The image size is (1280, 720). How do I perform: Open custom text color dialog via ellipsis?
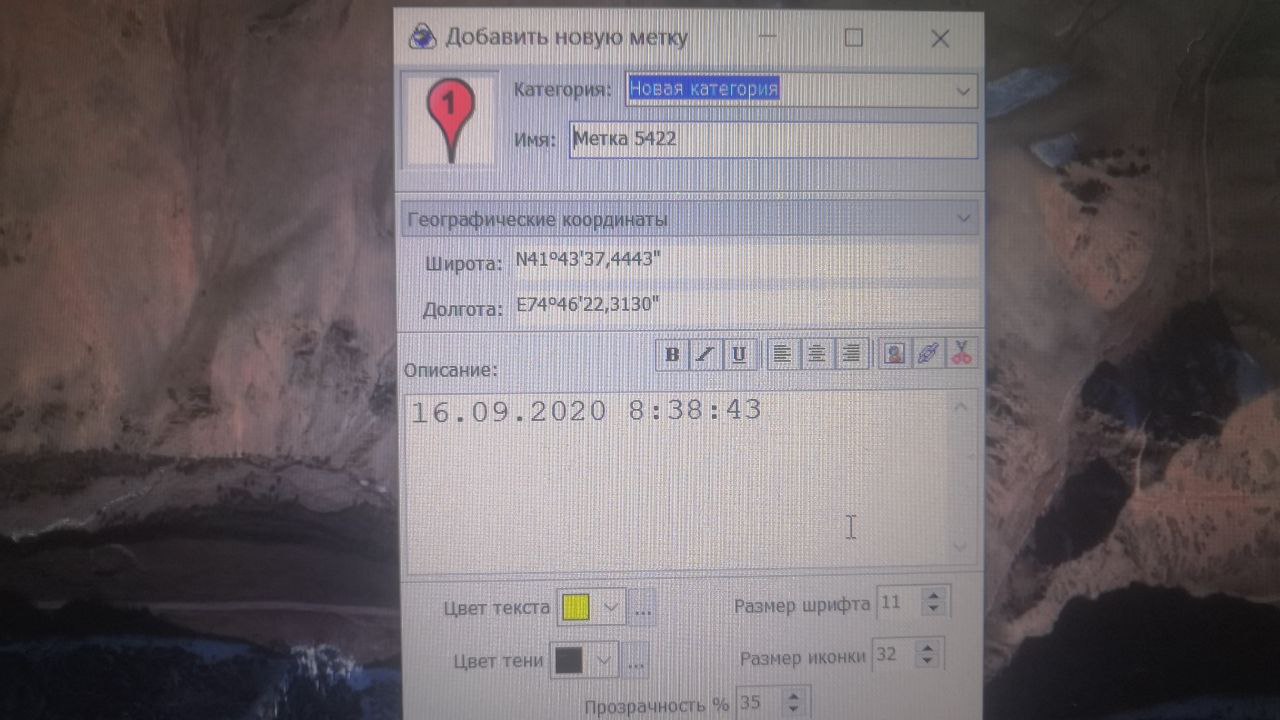(x=643, y=608)
